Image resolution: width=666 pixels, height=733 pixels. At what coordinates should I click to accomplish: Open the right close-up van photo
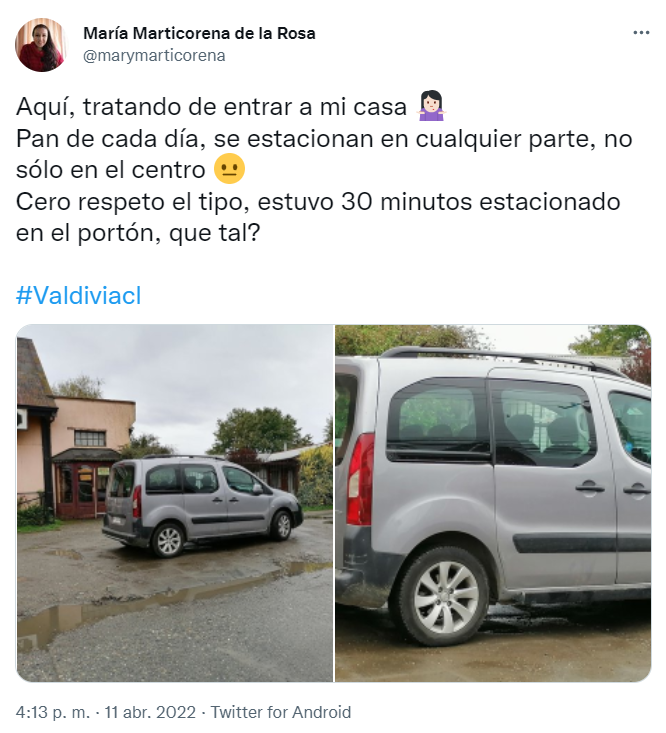click(x=493, y=503)
